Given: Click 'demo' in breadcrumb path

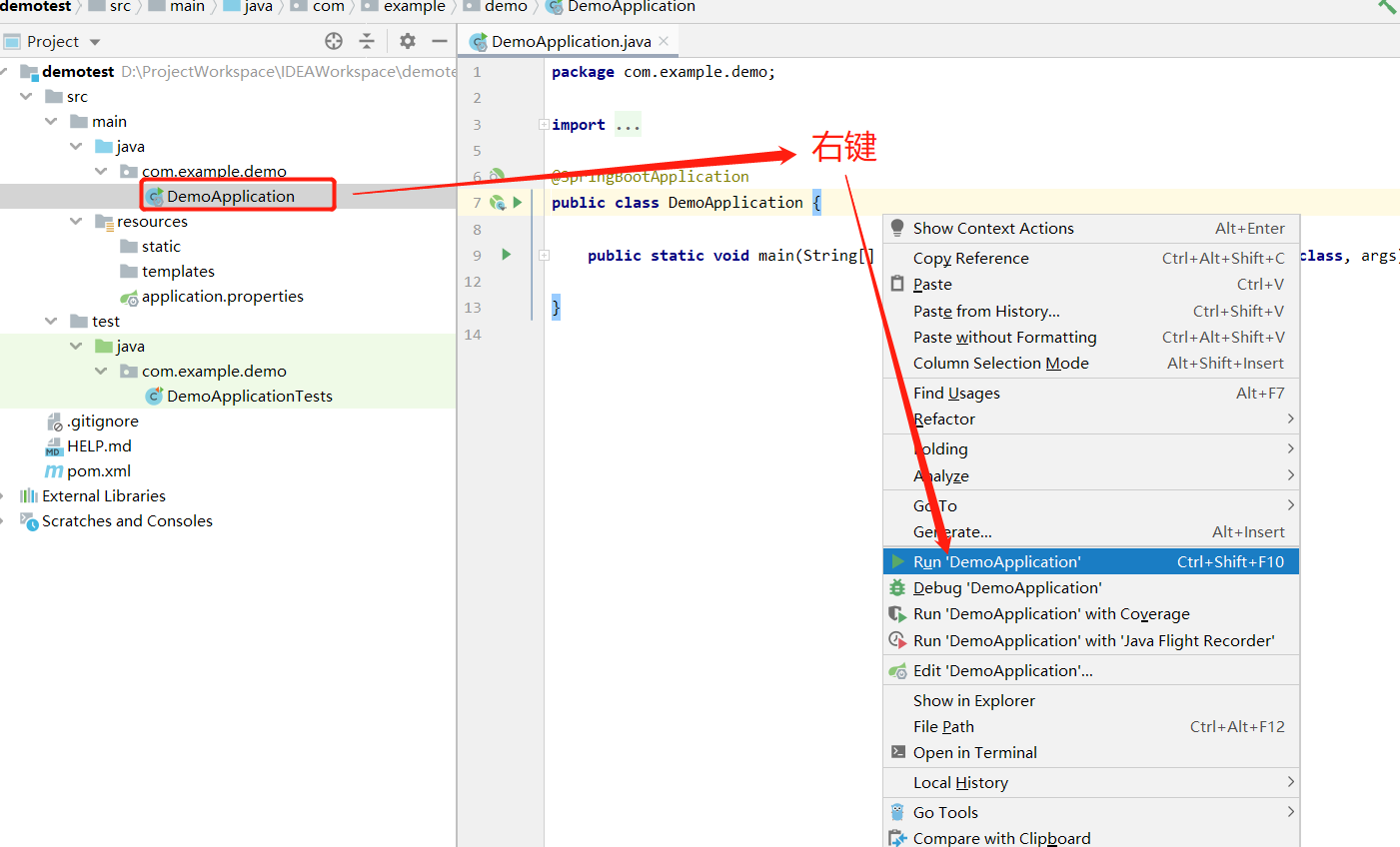Looking at the screenshot, I should [506, 7].
